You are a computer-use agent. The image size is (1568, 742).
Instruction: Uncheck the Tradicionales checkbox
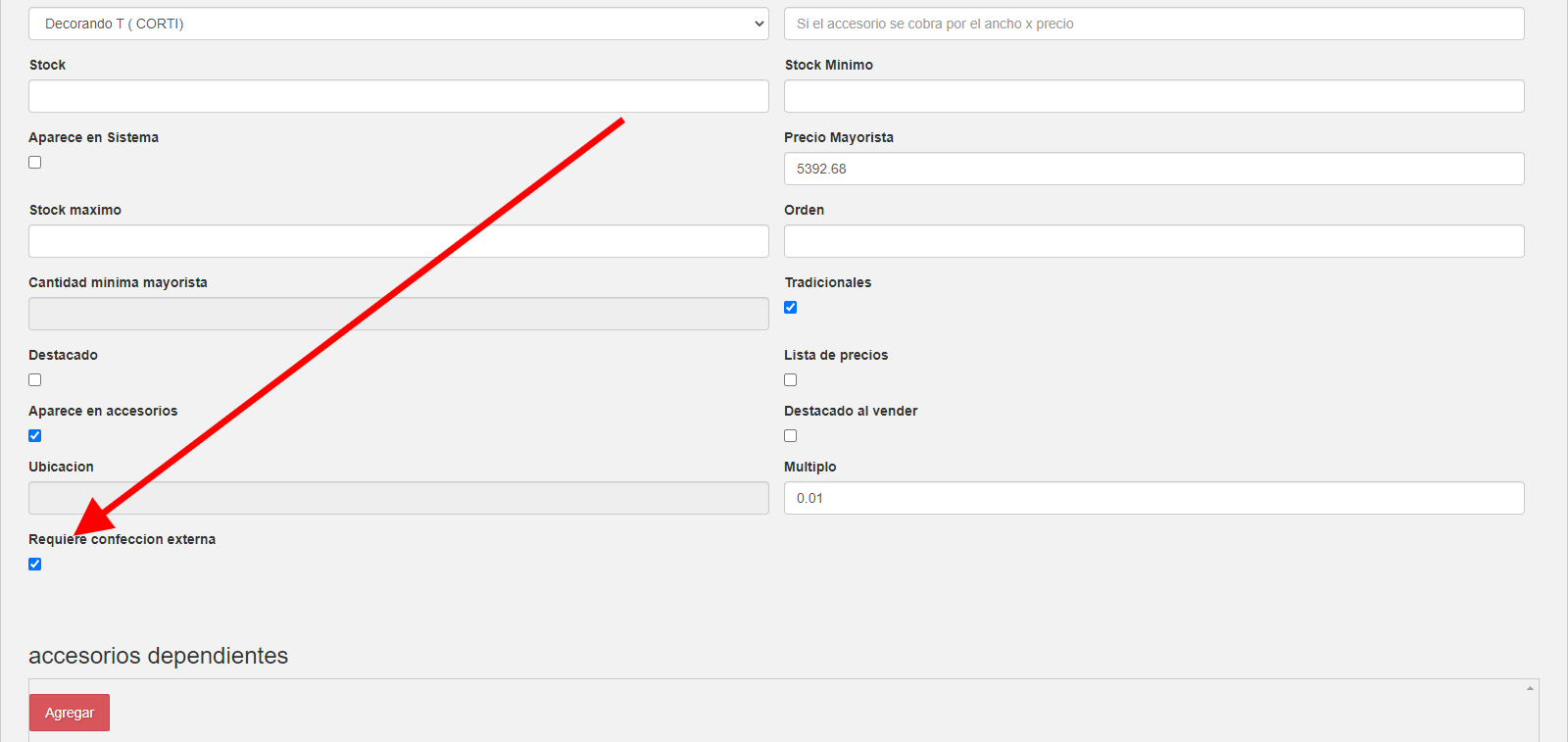click(x=791, y=308)
